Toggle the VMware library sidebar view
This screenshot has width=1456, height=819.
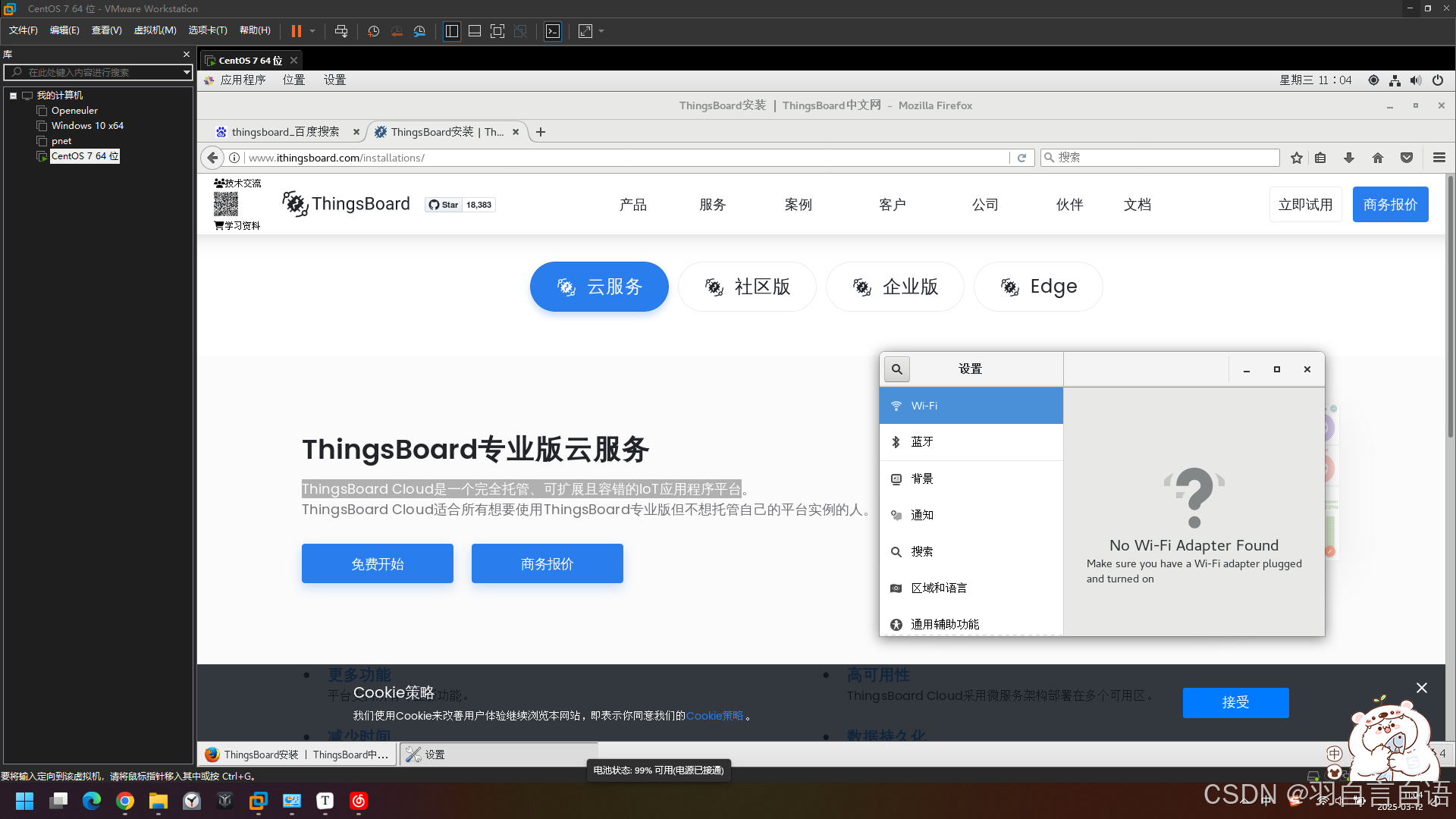452,31
